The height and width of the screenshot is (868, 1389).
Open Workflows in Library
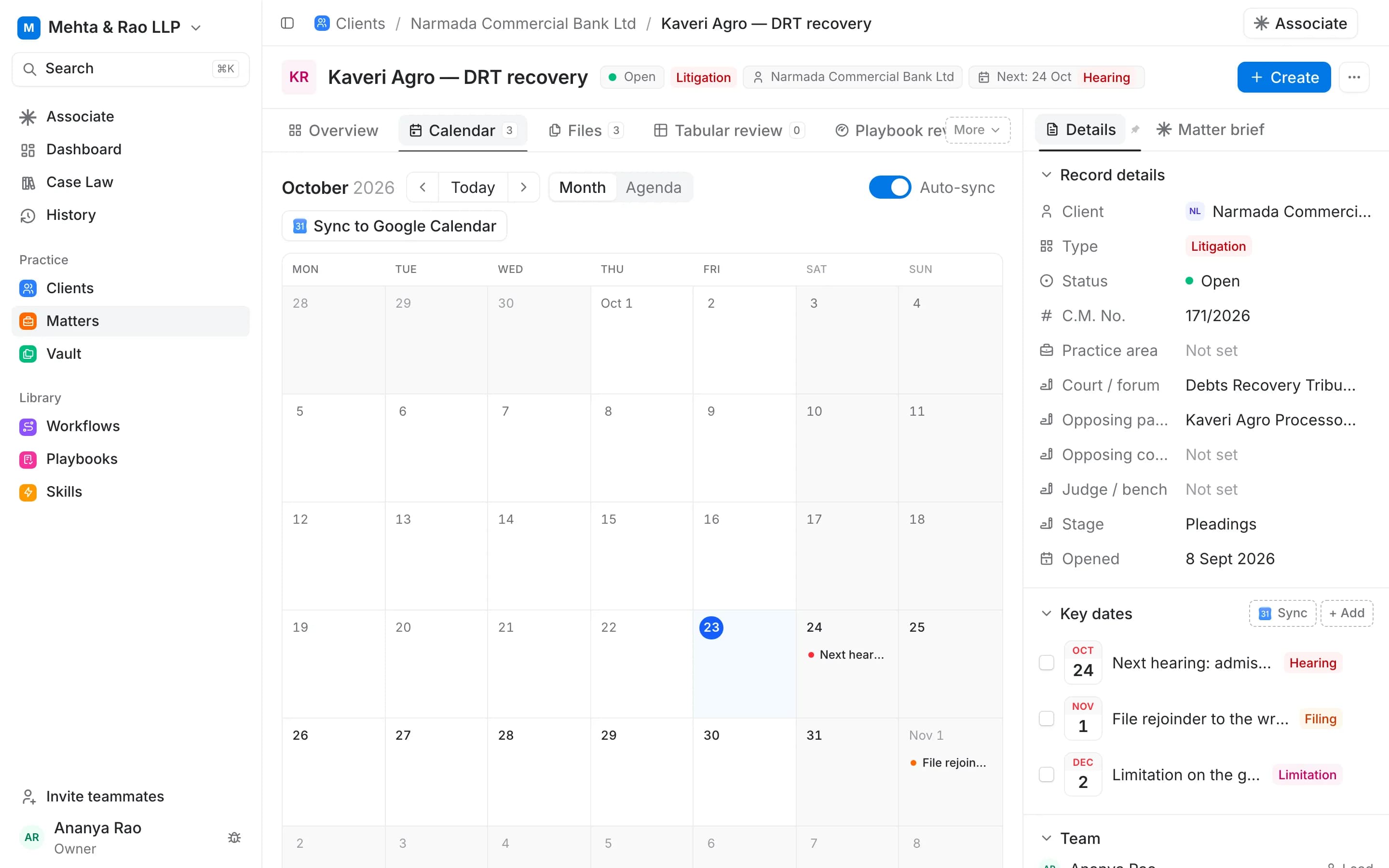130,426
